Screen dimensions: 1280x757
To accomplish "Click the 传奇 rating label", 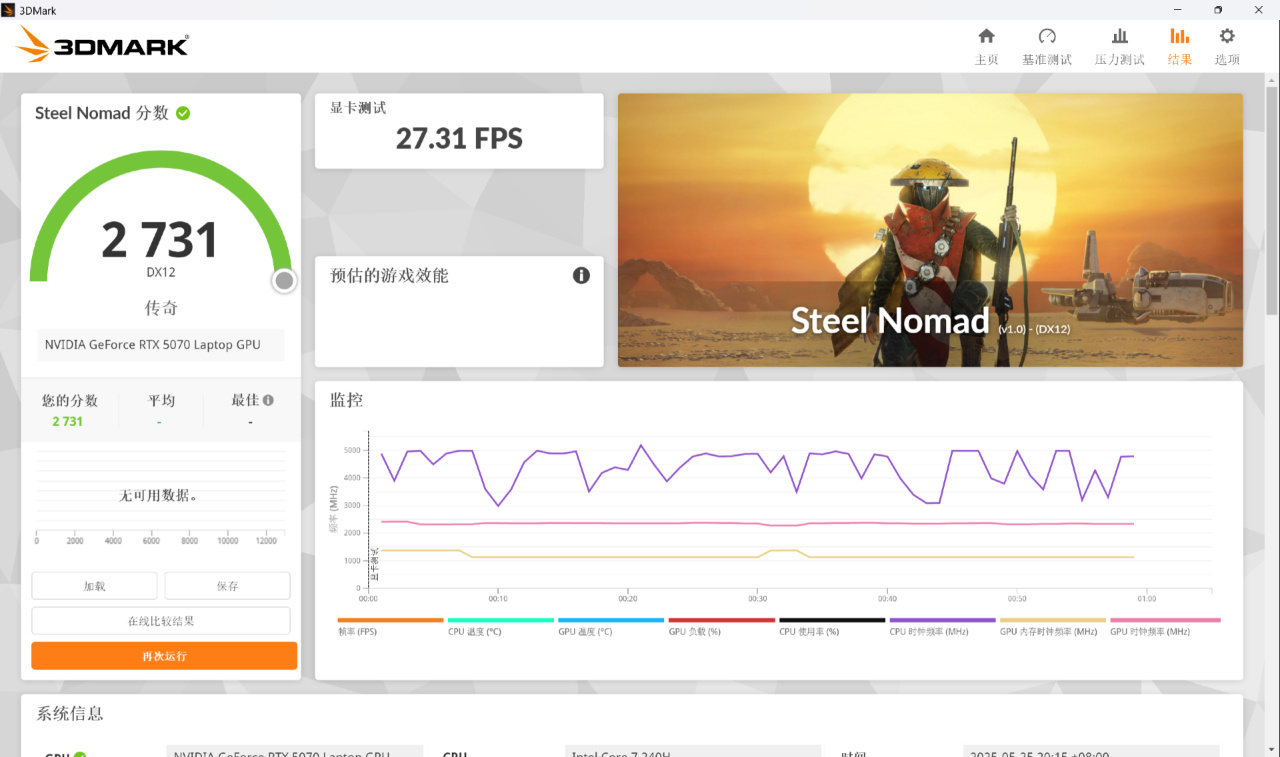I will click(x=161, y=308).
